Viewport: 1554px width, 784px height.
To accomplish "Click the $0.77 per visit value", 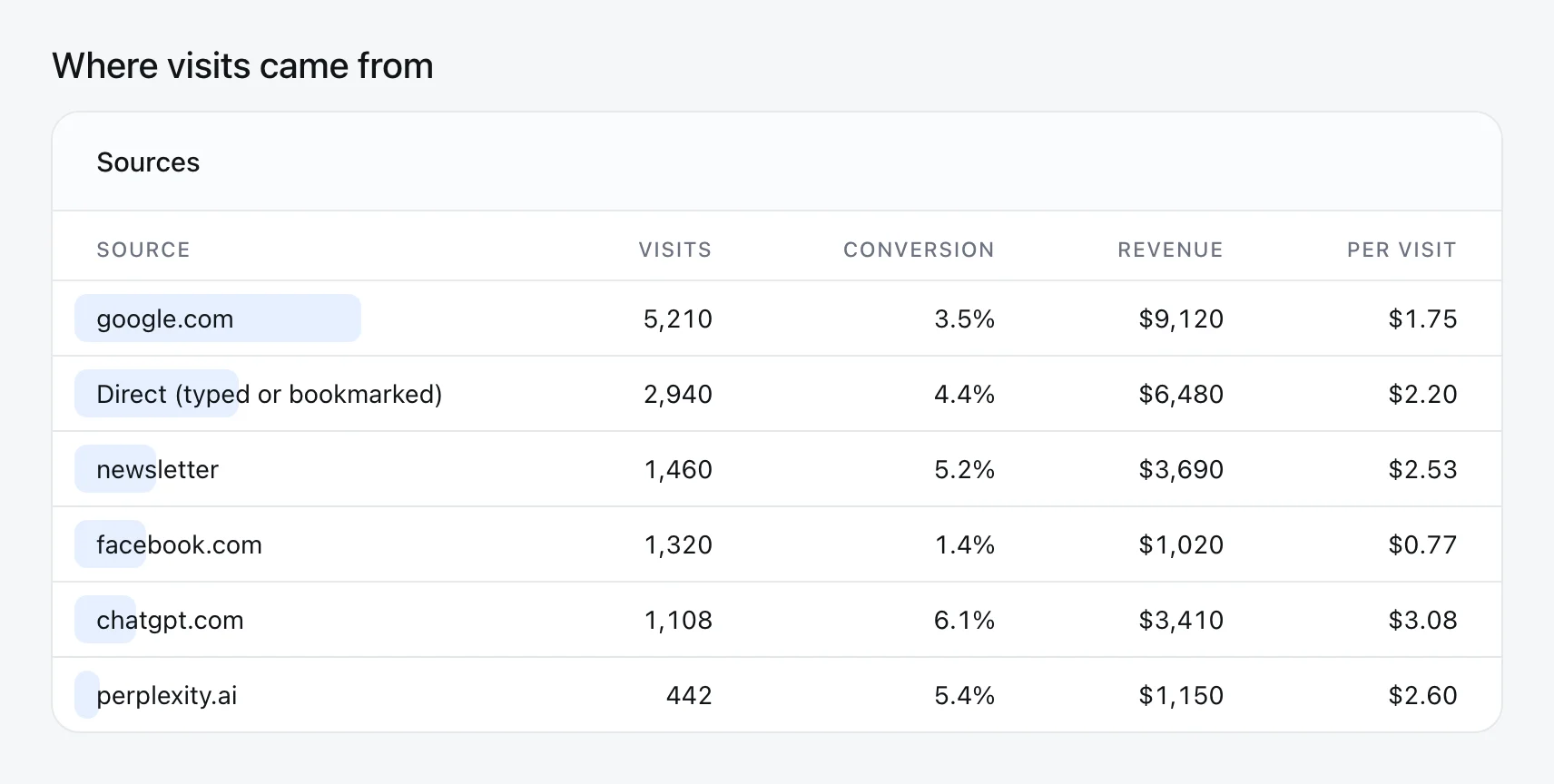I will 1422,544.
